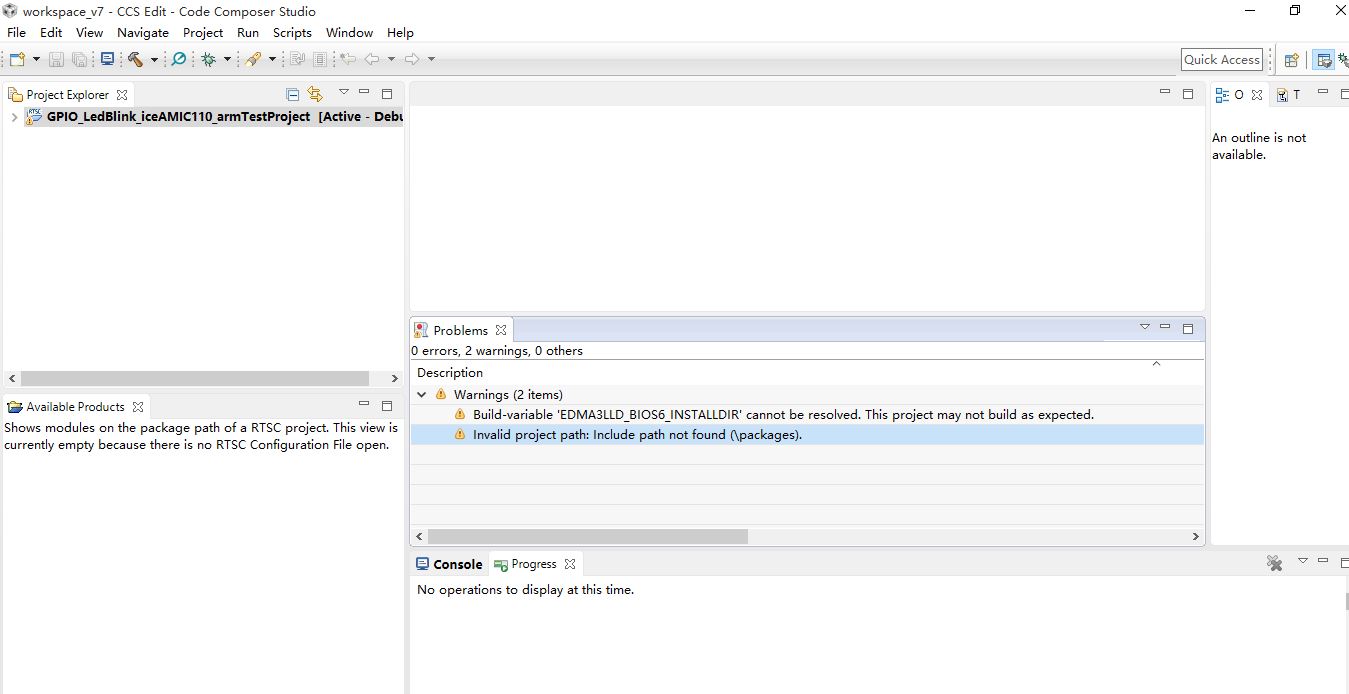Minimize the Project Explorer panel

click(x=364, y=92)
